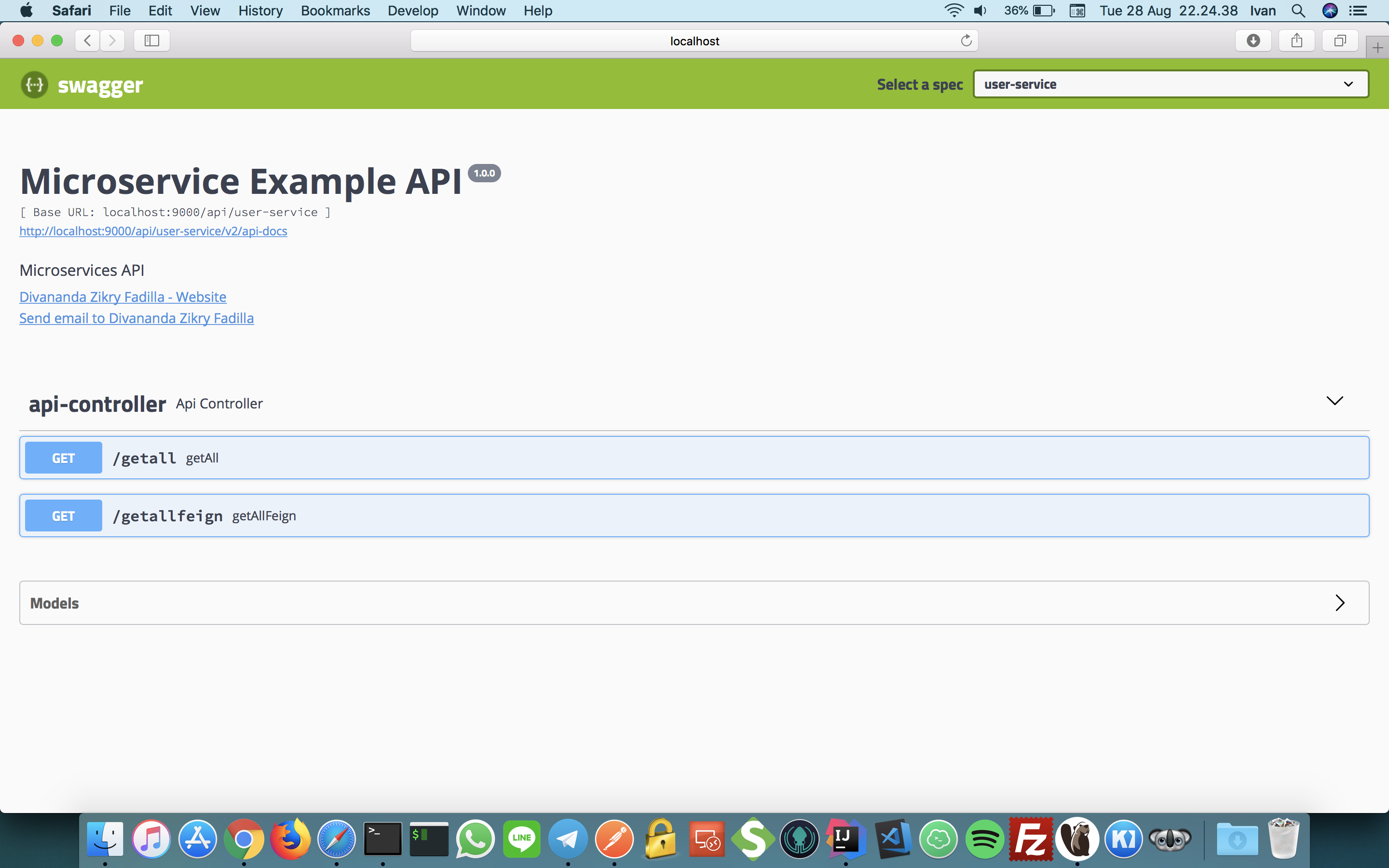
Task: Open Telegram from the Dock
Action: pyautogui.click(x=568, y=839)
